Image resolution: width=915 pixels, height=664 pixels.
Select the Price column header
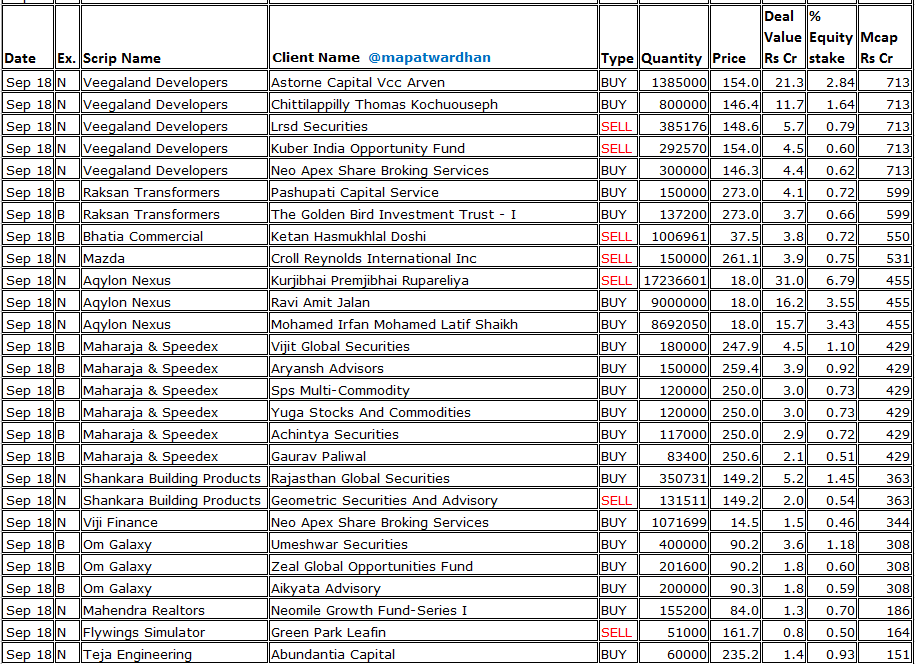(x=729, y=58)
